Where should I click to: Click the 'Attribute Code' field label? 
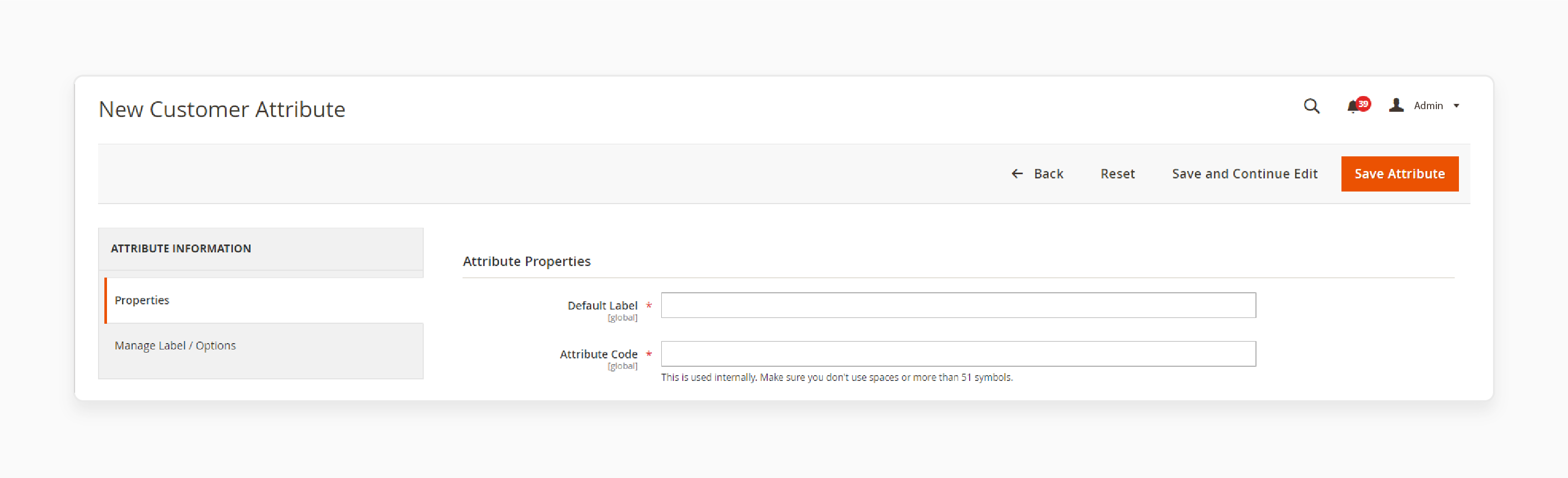coord(598,354)
